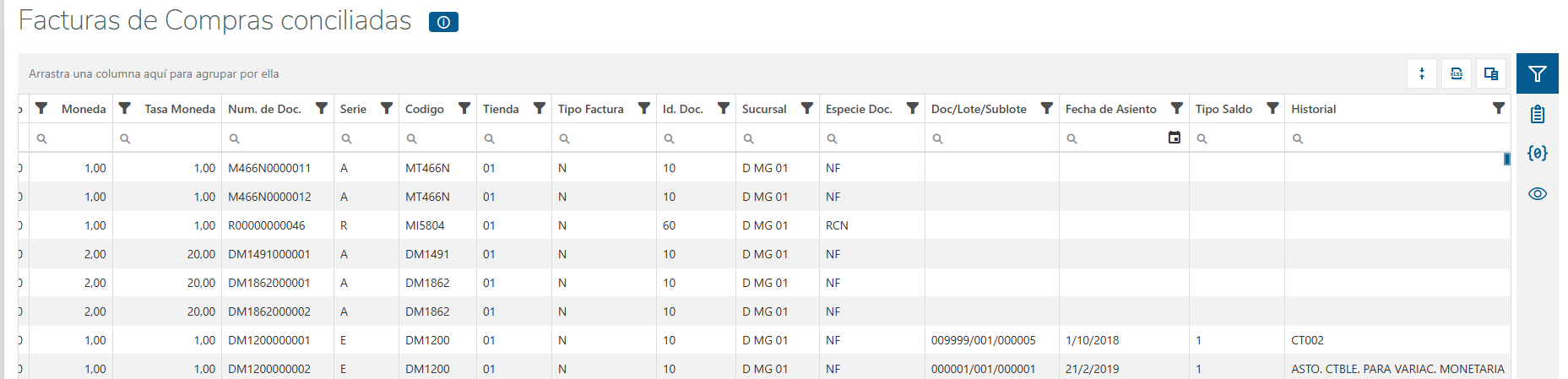This screenshot has height=379, width=1568.
Task: Click the collapse rows arrows icon
Action: tap(1422, 74)
